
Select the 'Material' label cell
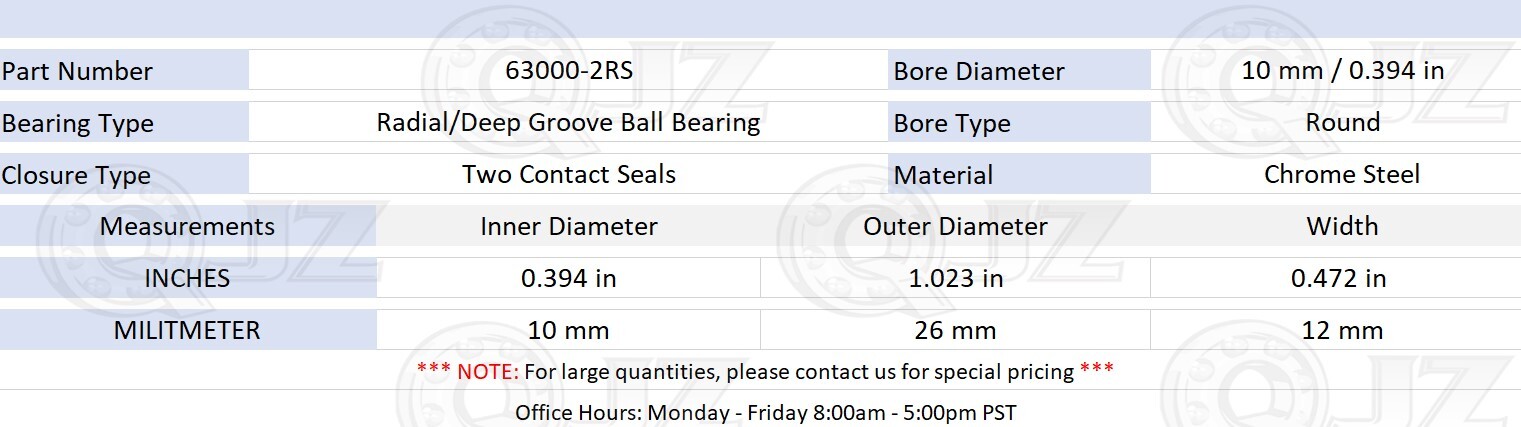coord(1019,175)
